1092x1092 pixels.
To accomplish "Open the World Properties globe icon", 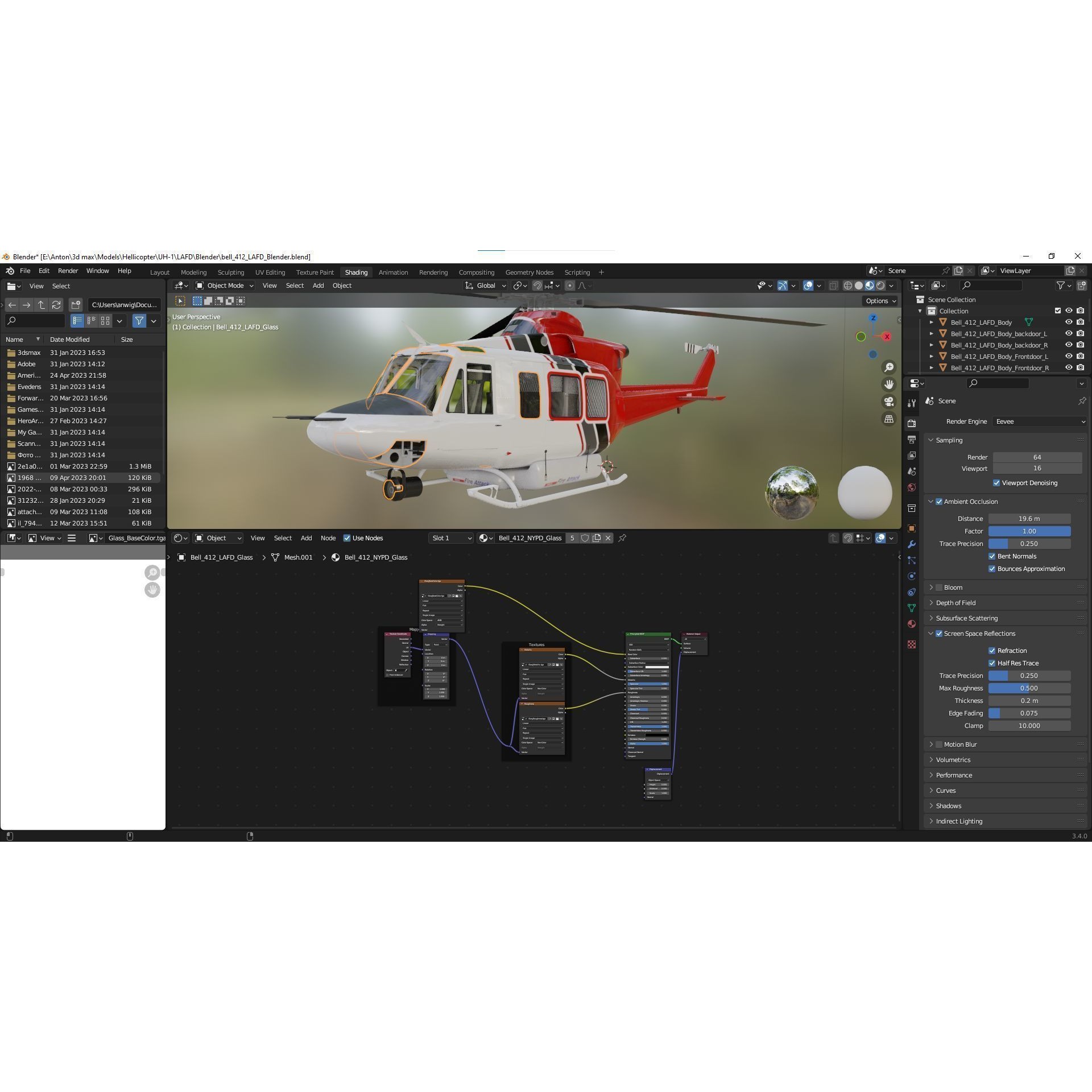I will (x=912, y=486).
